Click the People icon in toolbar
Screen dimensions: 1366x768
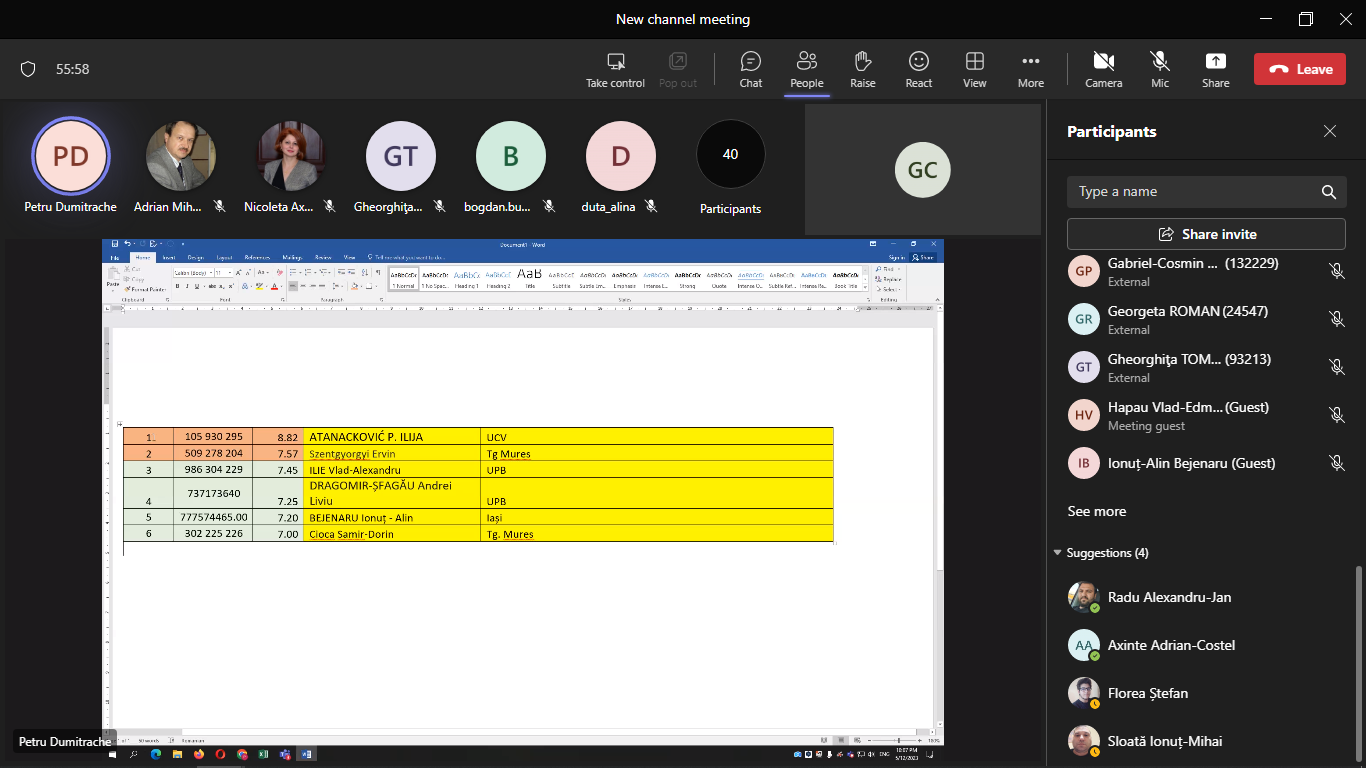[806, 69]
